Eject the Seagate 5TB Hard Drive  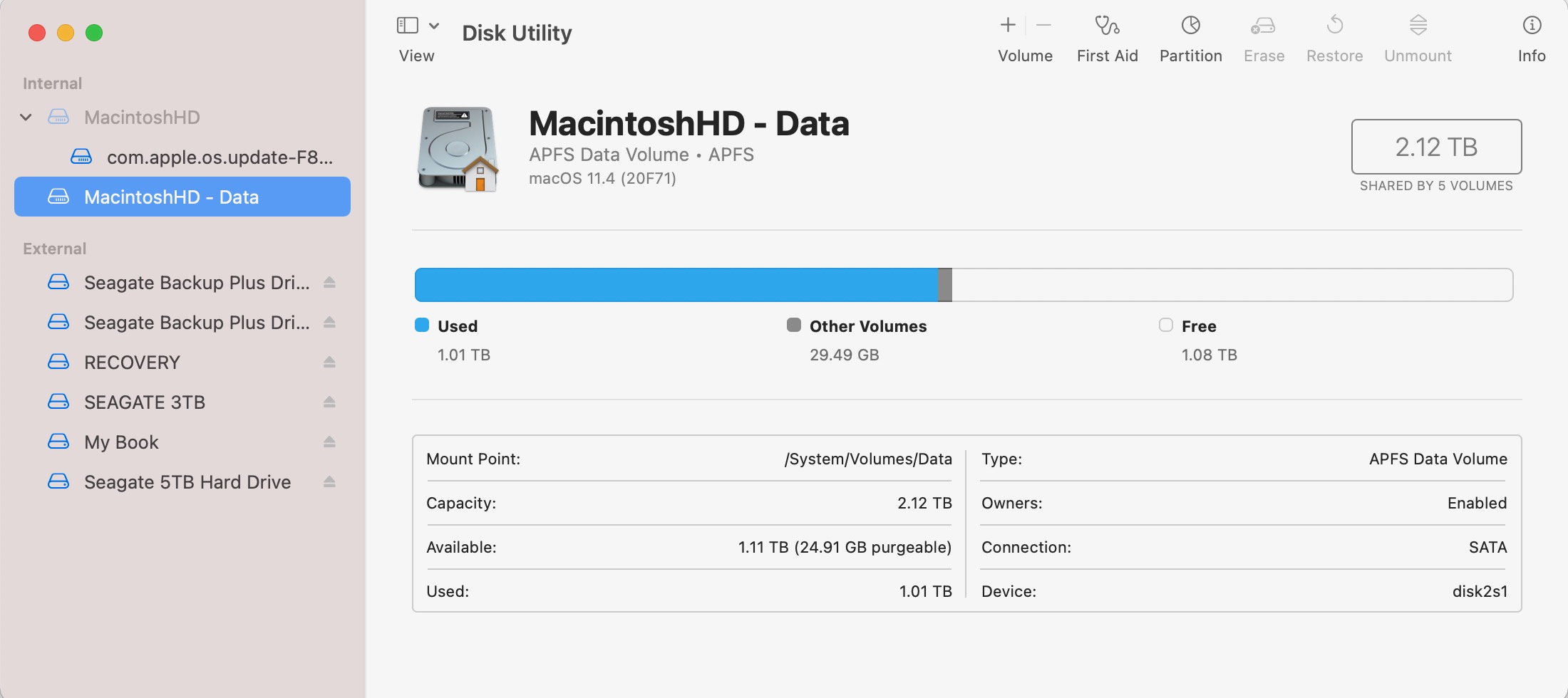[x=329, y=481]
